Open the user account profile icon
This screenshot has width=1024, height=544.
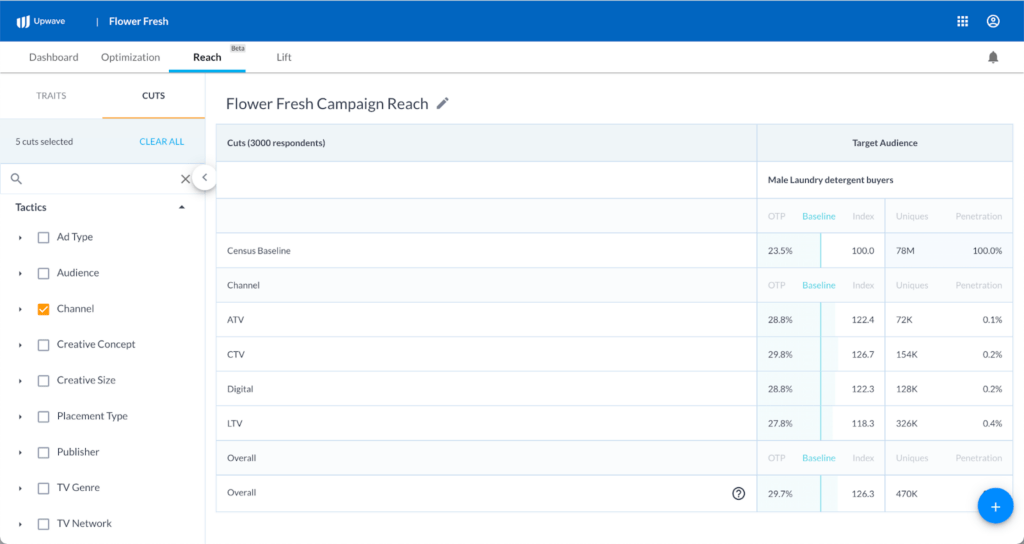993,22
